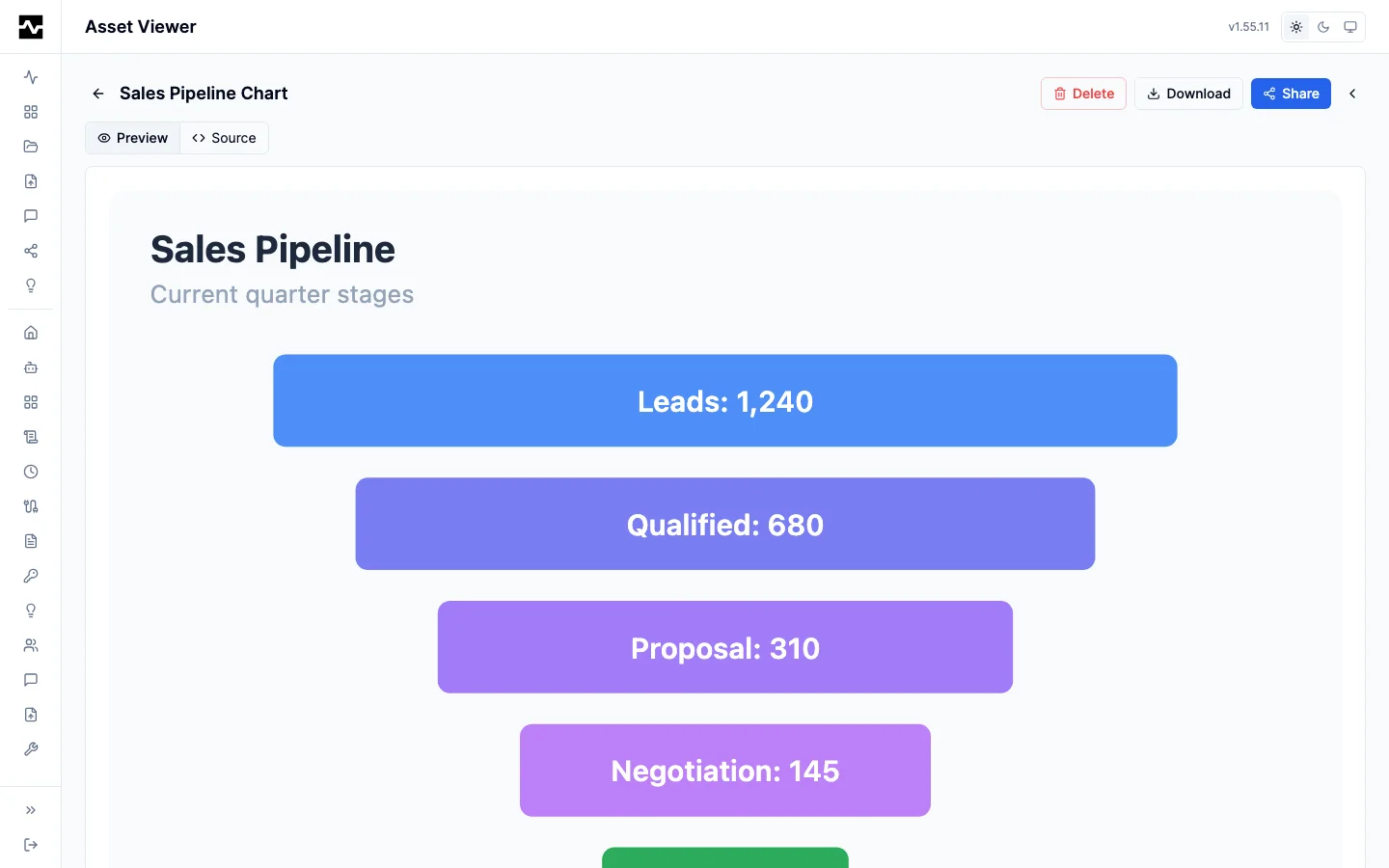
Task: Switch to the Source tab
Action: pos(224,138)
